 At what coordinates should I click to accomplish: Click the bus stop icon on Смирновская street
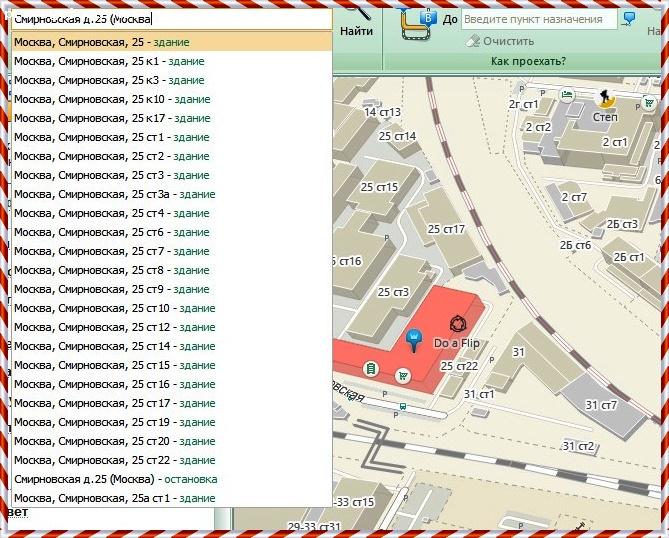click(x=401, y=406)
